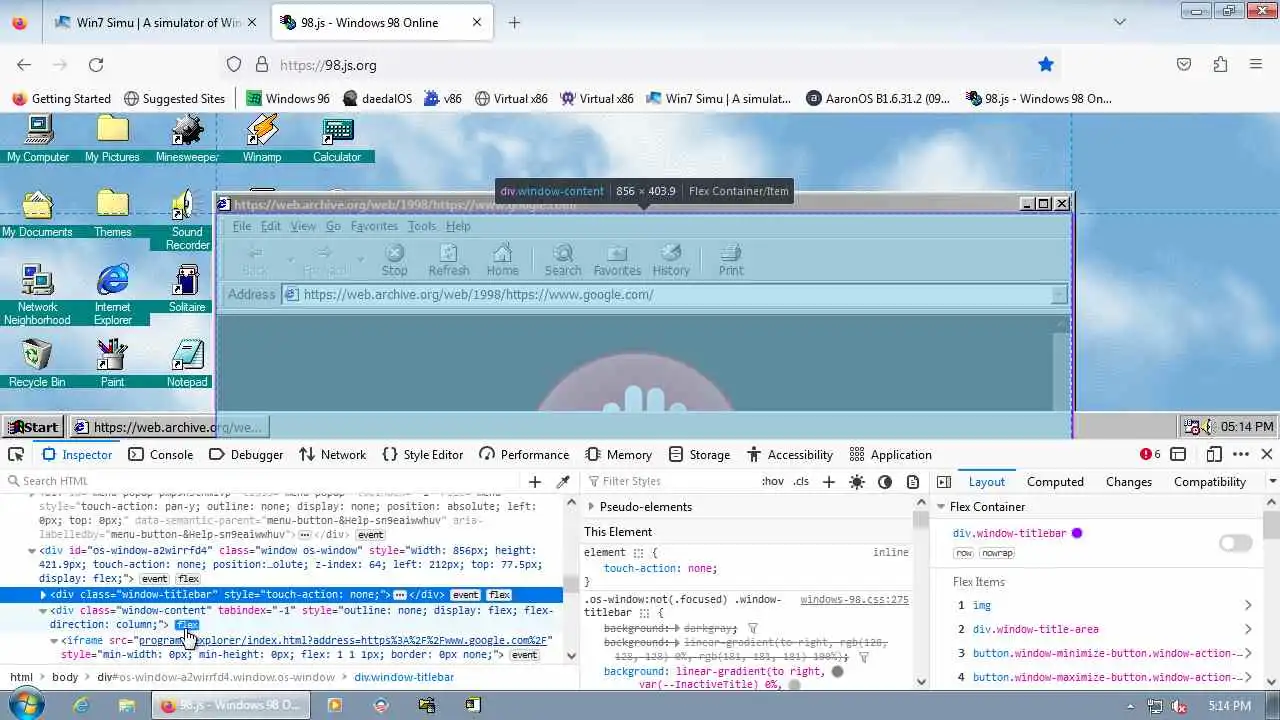Screen dimensions: 1280x720
Task: Open windows-98.css:275 source link
Action: (x=854, y=600)
